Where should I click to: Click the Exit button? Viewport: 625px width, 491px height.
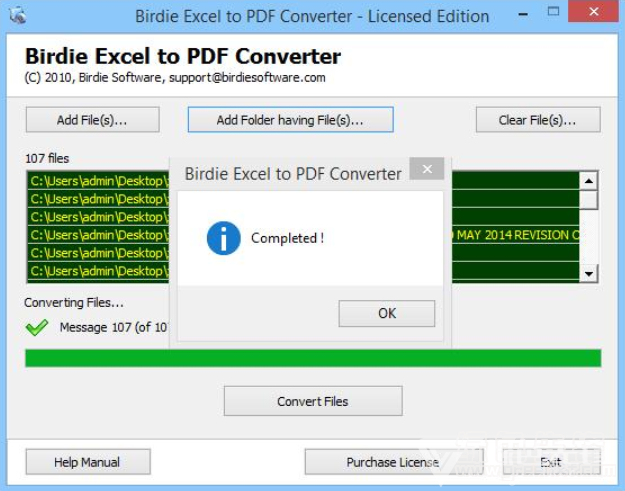(551, 462)
